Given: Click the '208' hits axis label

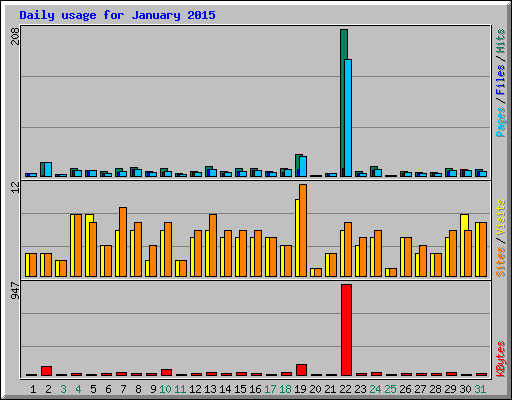Looking at the screenshot, I should [15, 36].
